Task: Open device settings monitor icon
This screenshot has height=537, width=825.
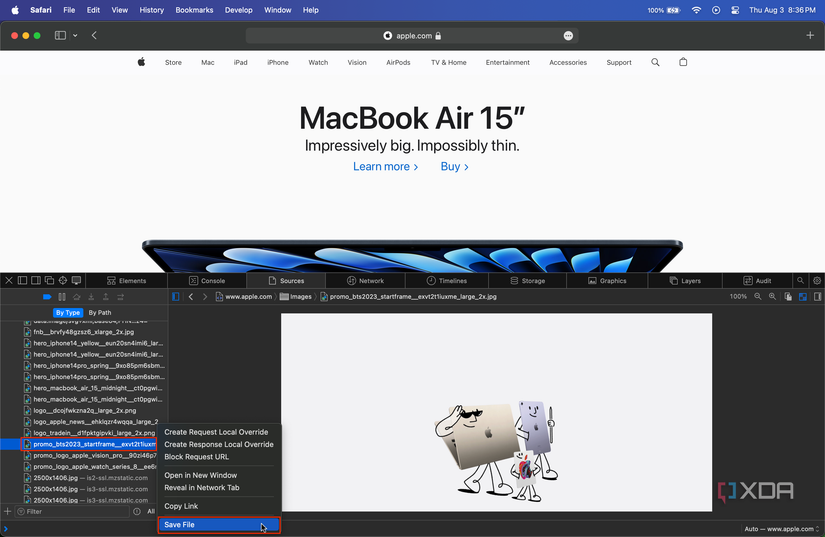Action: (76, 280)
